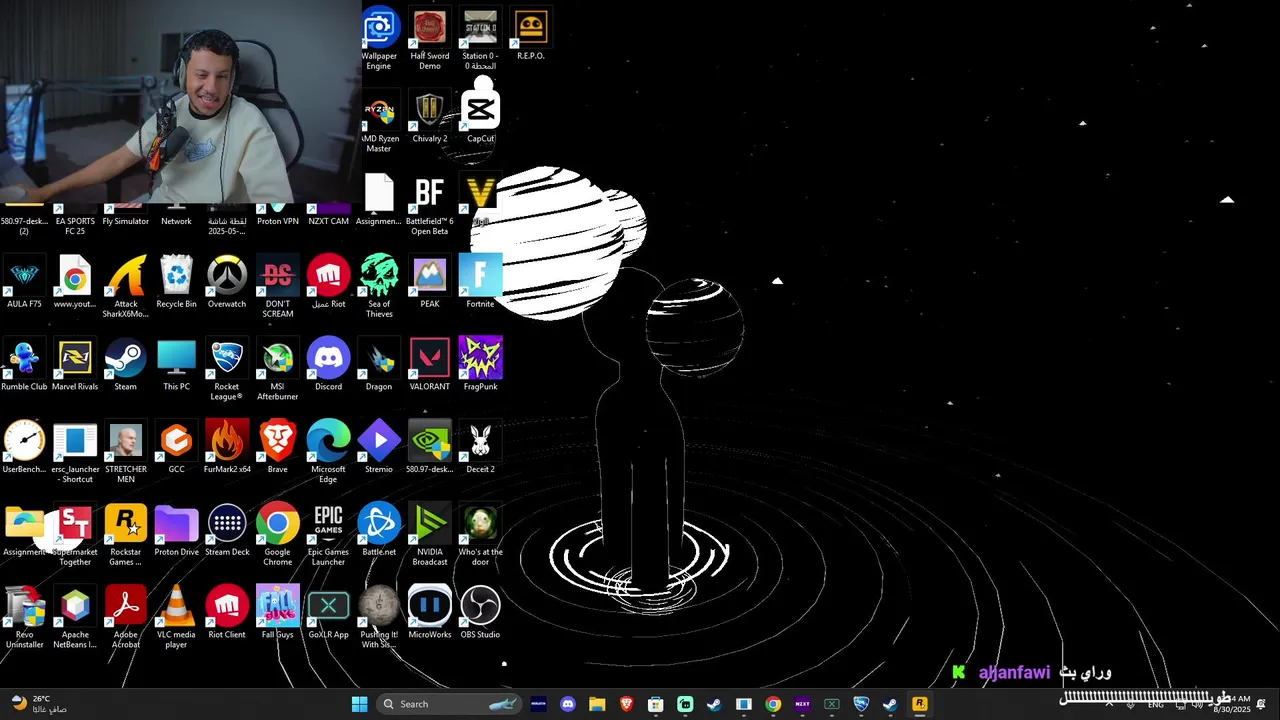Image resolution: width=1280 pixels, height=720 pixels.
Task: Select the Attack SharkX6Mo... desktop icon
Action: coord(126,287)
